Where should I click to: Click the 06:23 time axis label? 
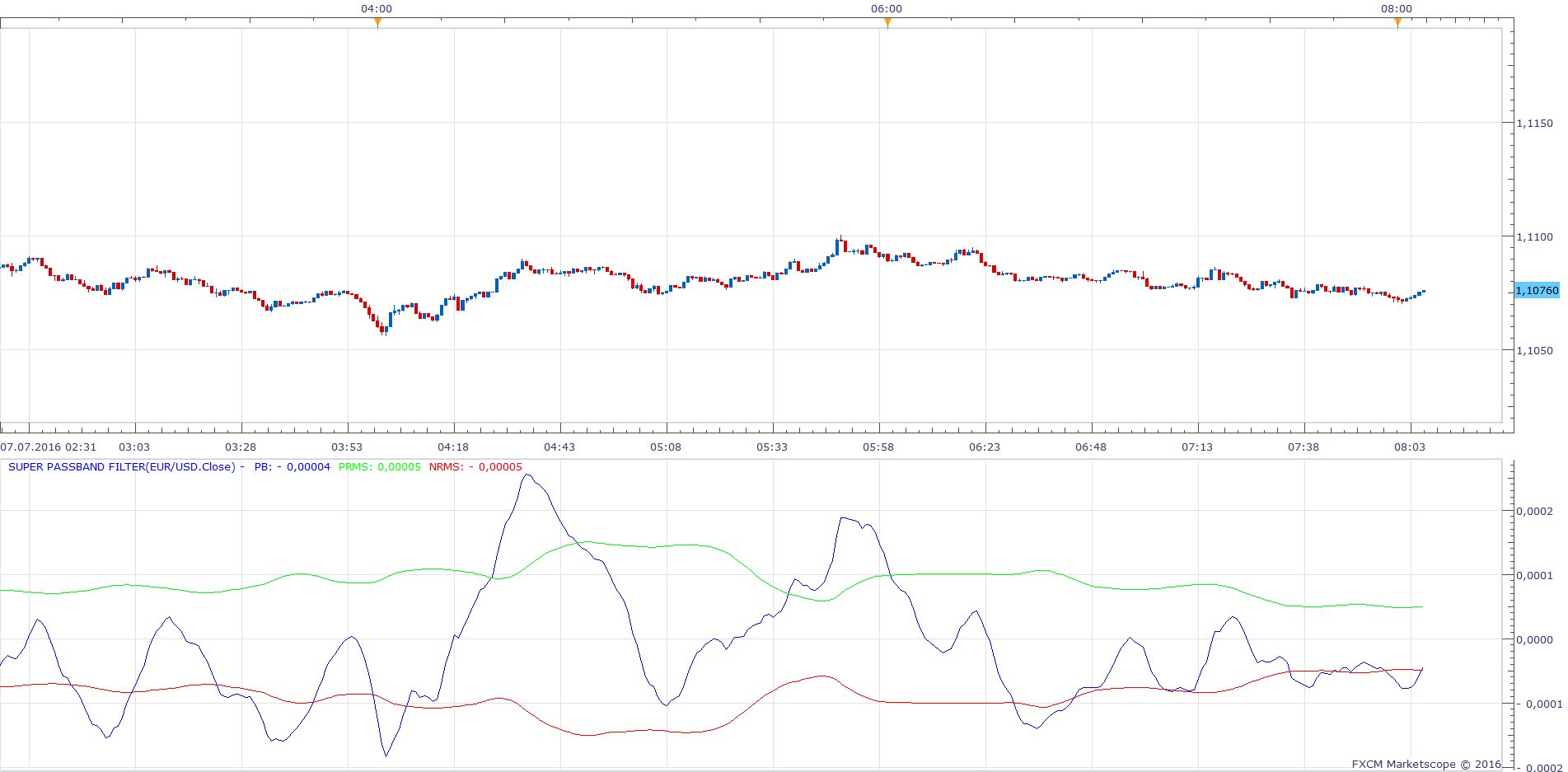click(x=985, y=447)
